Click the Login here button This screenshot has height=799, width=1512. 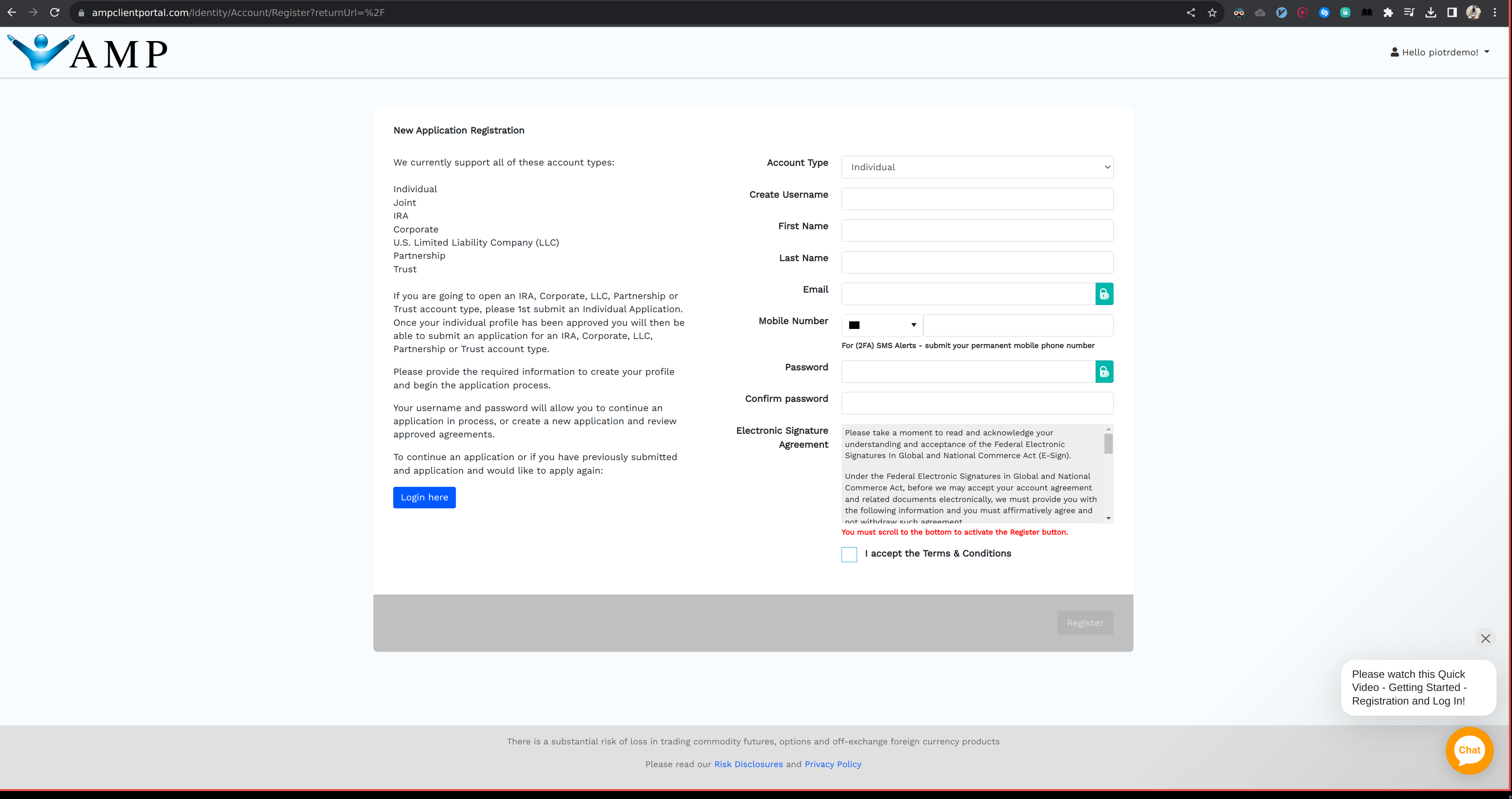(x=424, y=498)
